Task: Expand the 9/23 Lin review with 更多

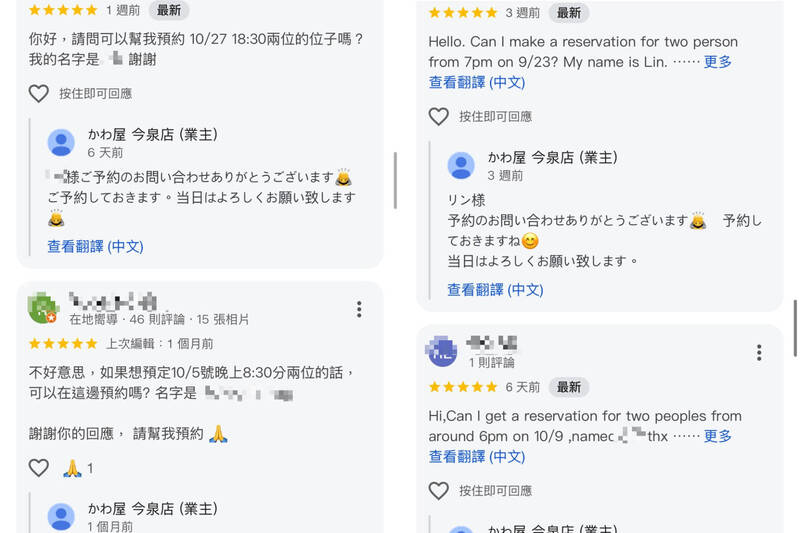Action: click(718, 62)
